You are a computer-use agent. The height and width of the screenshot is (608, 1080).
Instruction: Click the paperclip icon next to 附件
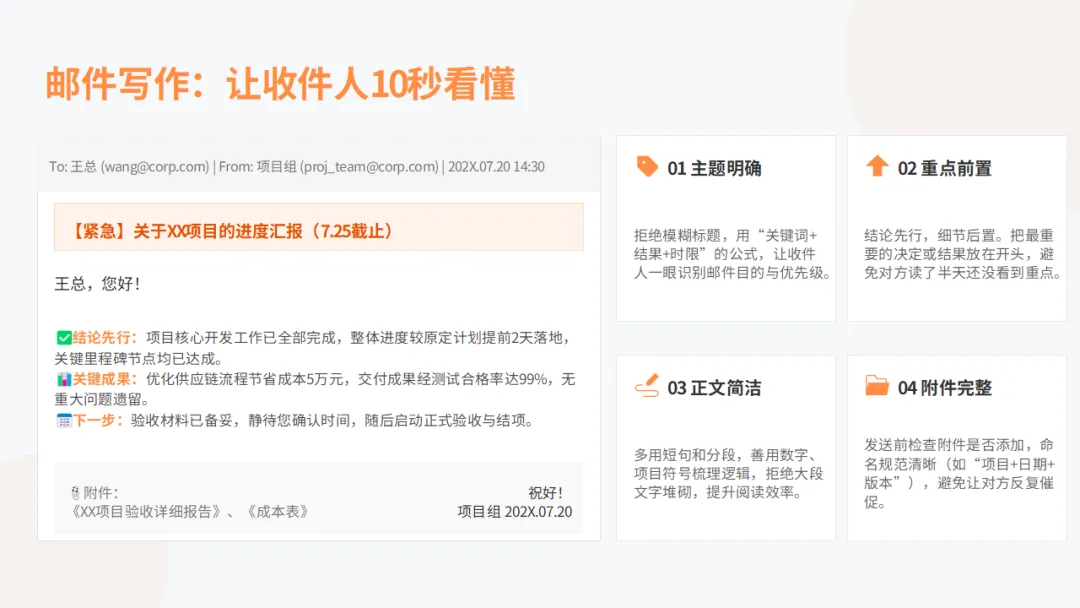(x=75, y=493)
